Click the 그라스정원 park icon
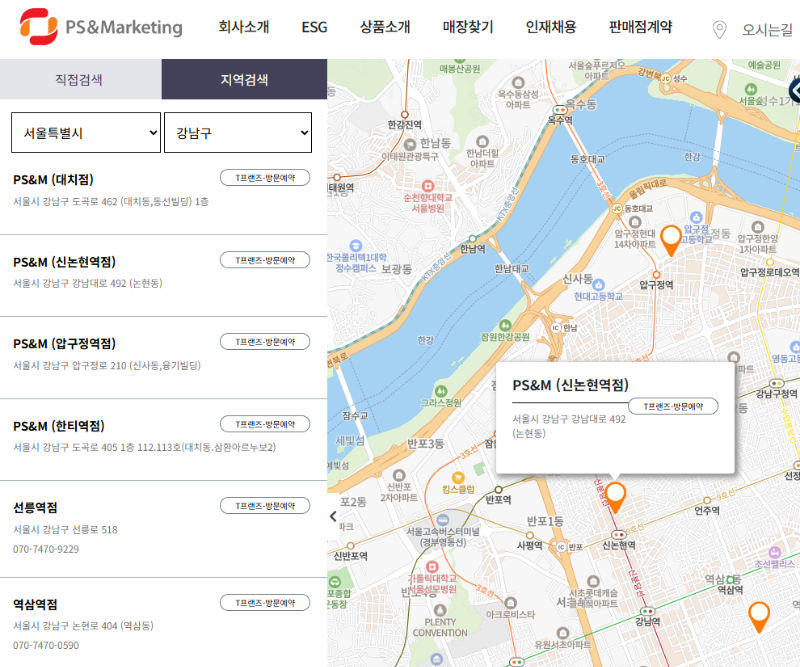Image resolution: width=800 pixels, height=667 pixels. tap(441, 391)
